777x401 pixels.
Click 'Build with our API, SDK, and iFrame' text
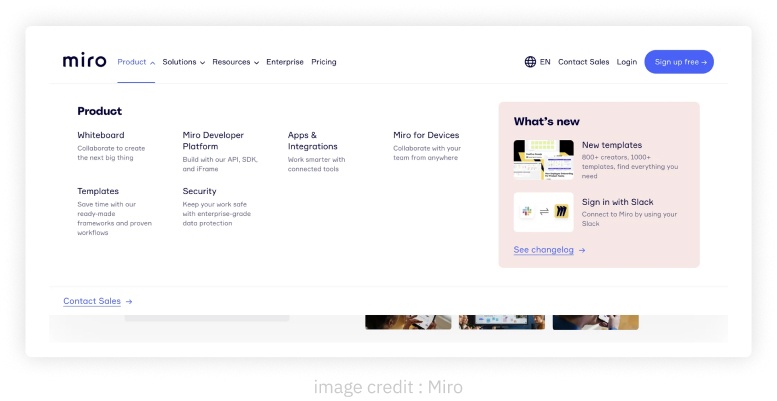coord(220,165)
